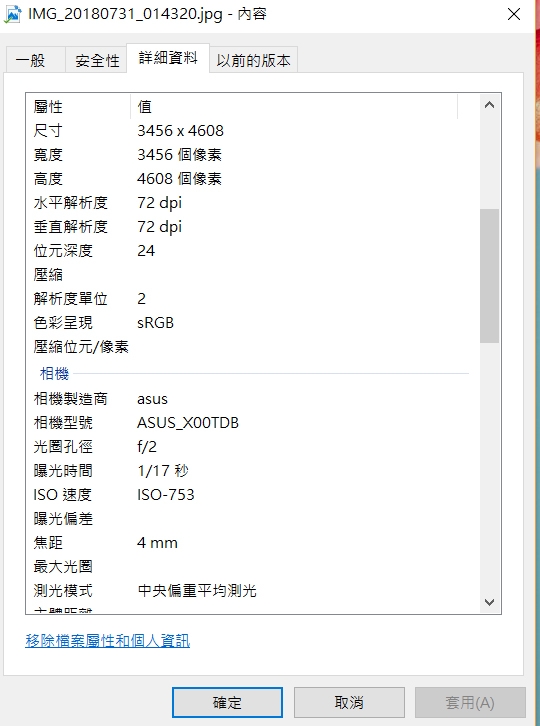Select the 相機型號 value ASUS_X00TDB
Image resolution: width=540 pixels, height=726 pixels.
point(188,423)
